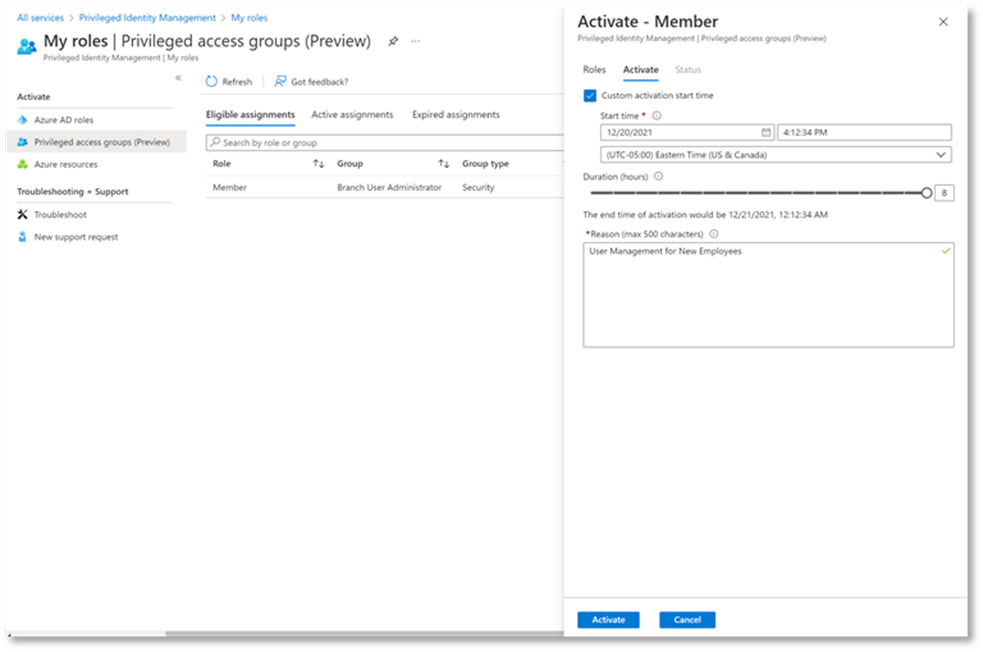Image resolution: width=983 pixels, height=652 pixels.
Task: Click the Refresh icon in the toolbar
Action: pos(212,81)
